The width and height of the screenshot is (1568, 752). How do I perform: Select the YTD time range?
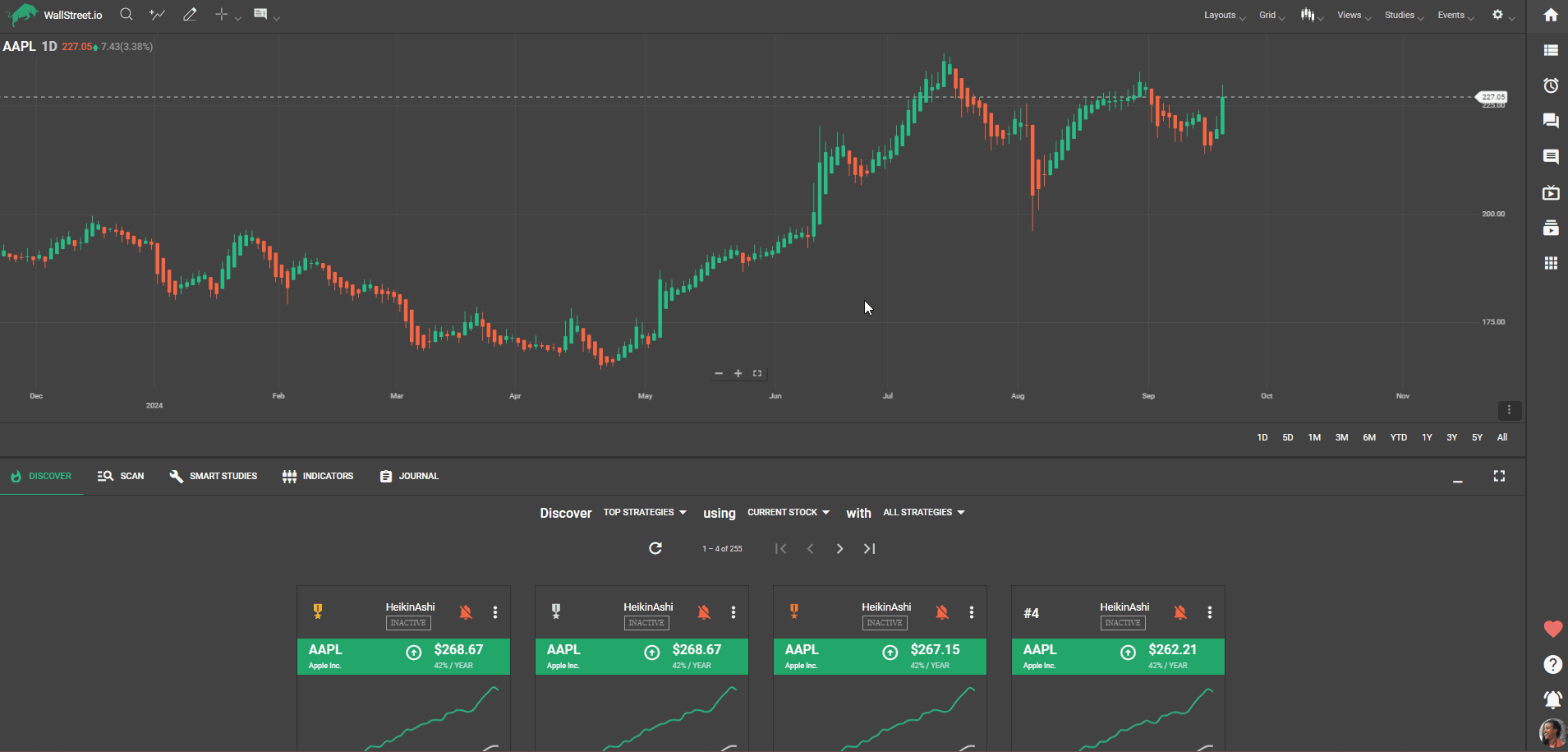click(1398, 438)
